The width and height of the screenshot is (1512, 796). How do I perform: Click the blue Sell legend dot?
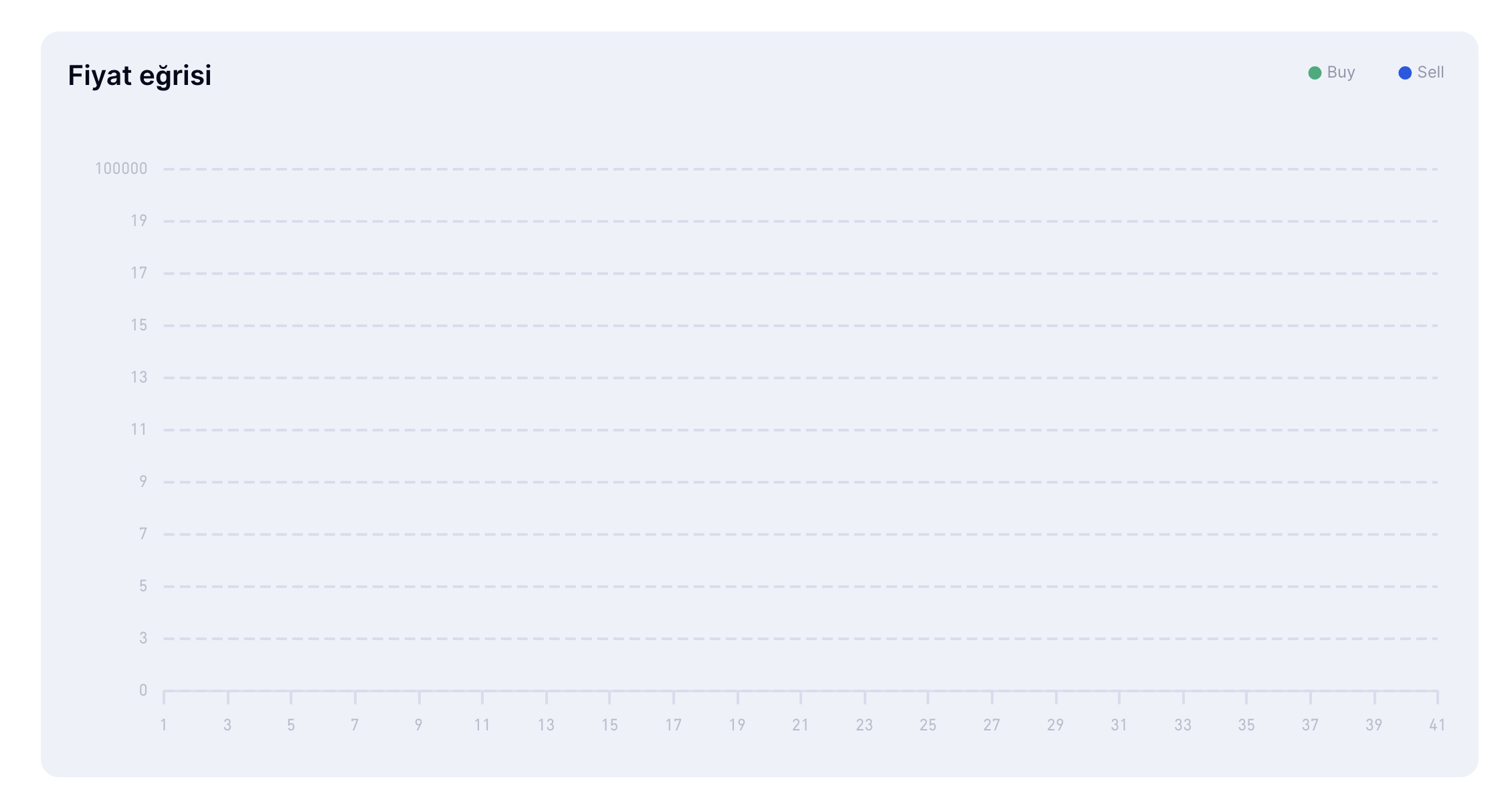click(x=1405, y=73)
